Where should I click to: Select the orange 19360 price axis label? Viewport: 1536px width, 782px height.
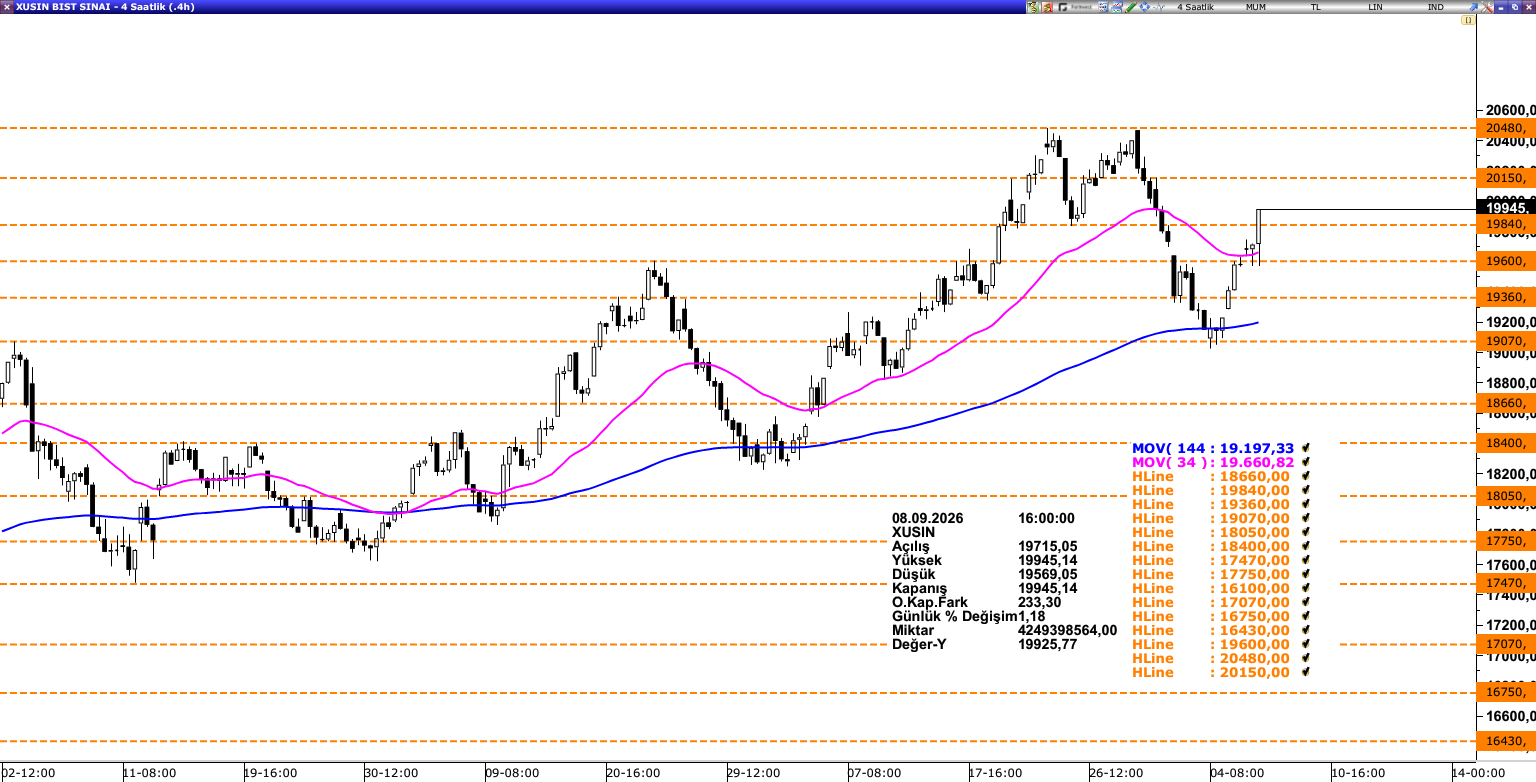pos(1506,297)
